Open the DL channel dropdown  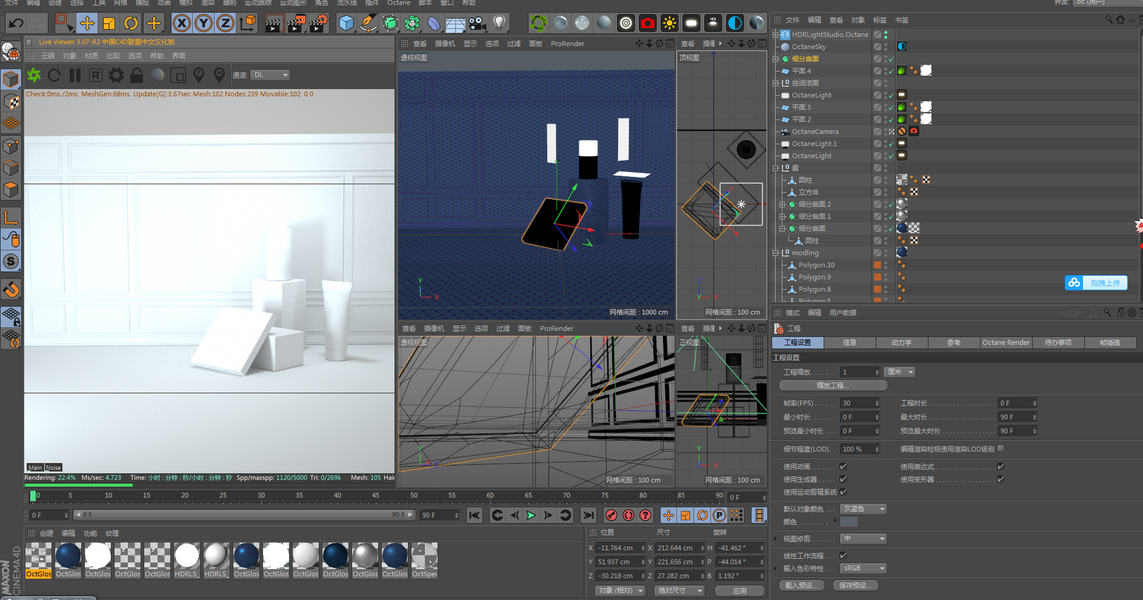[270, 75]
